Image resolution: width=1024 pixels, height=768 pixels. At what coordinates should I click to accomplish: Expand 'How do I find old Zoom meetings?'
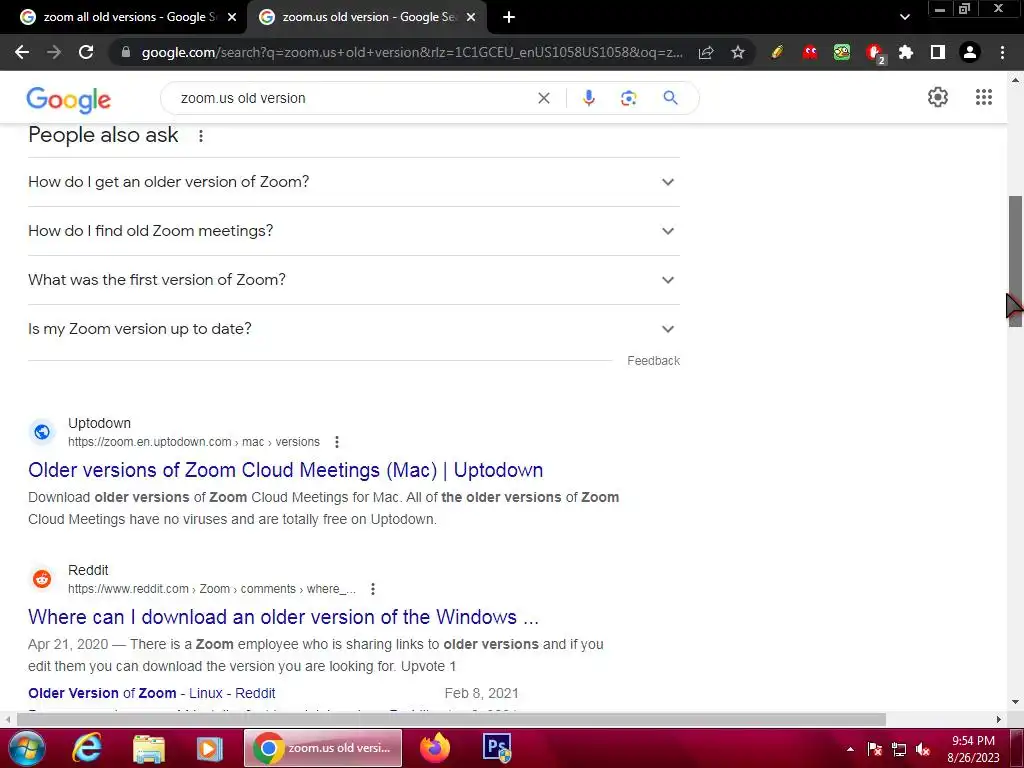tap(354, 231)
